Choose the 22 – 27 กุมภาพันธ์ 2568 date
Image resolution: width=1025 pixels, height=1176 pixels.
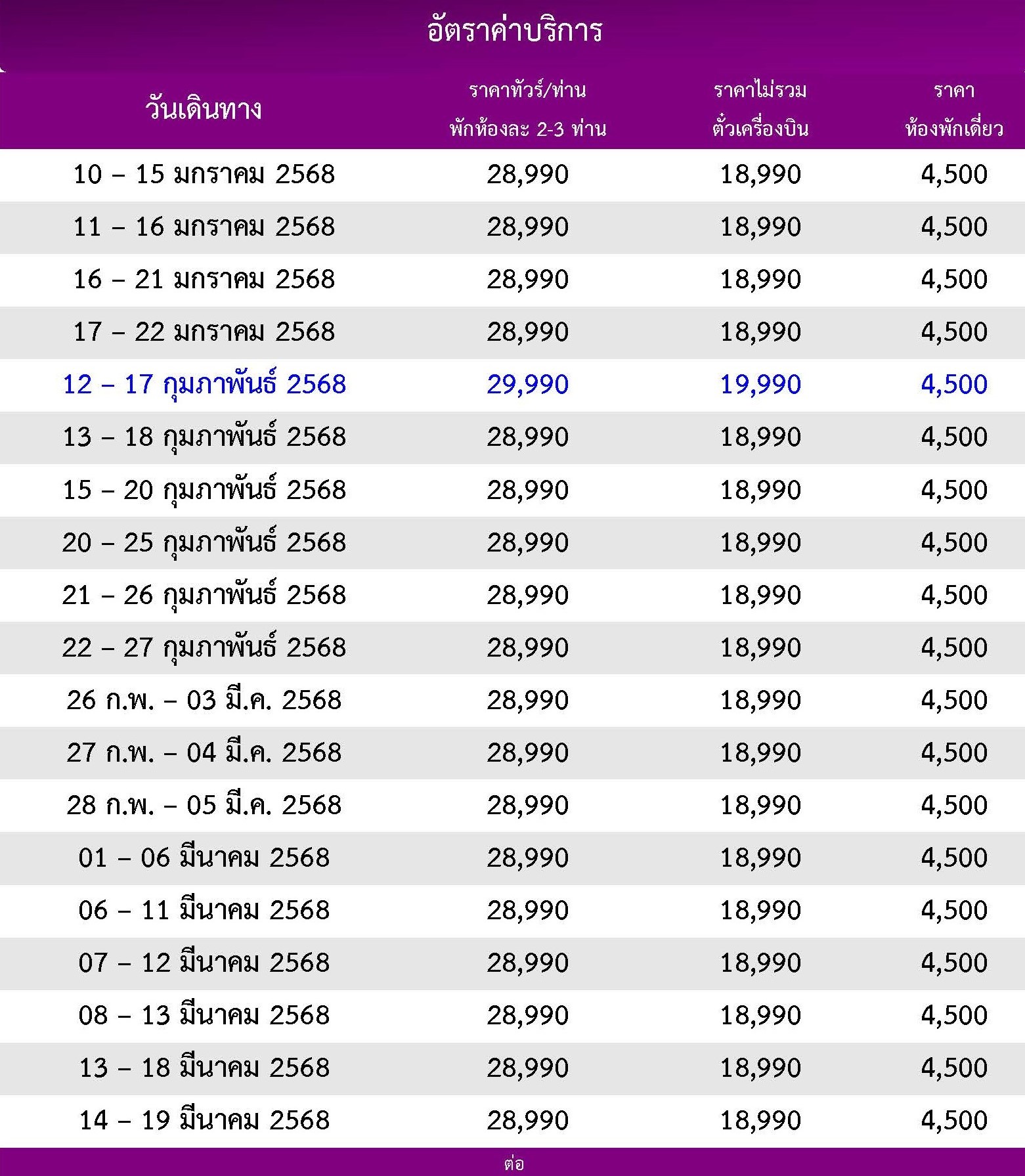click(204, 648)
